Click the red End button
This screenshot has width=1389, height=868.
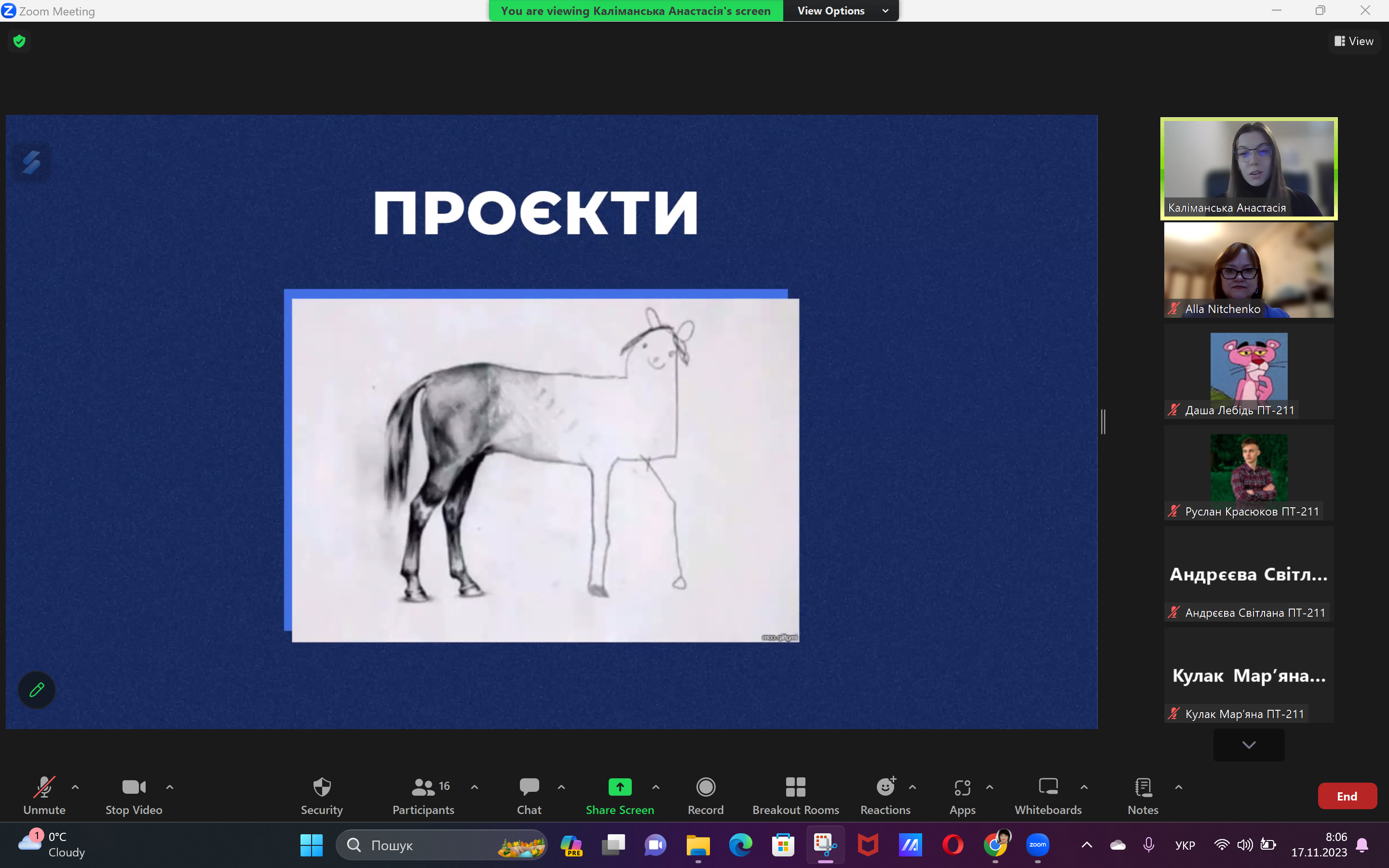pos(1347,796)
